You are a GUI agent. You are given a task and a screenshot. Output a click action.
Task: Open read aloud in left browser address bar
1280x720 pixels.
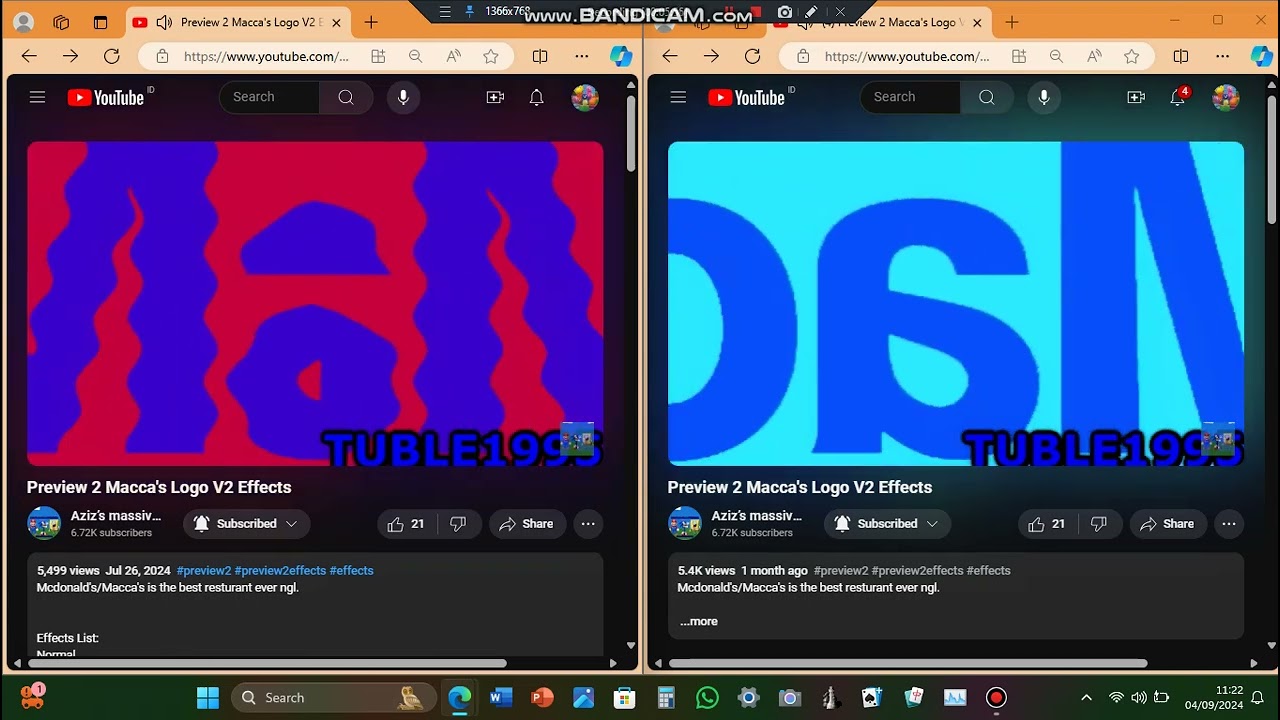[453, 57]
